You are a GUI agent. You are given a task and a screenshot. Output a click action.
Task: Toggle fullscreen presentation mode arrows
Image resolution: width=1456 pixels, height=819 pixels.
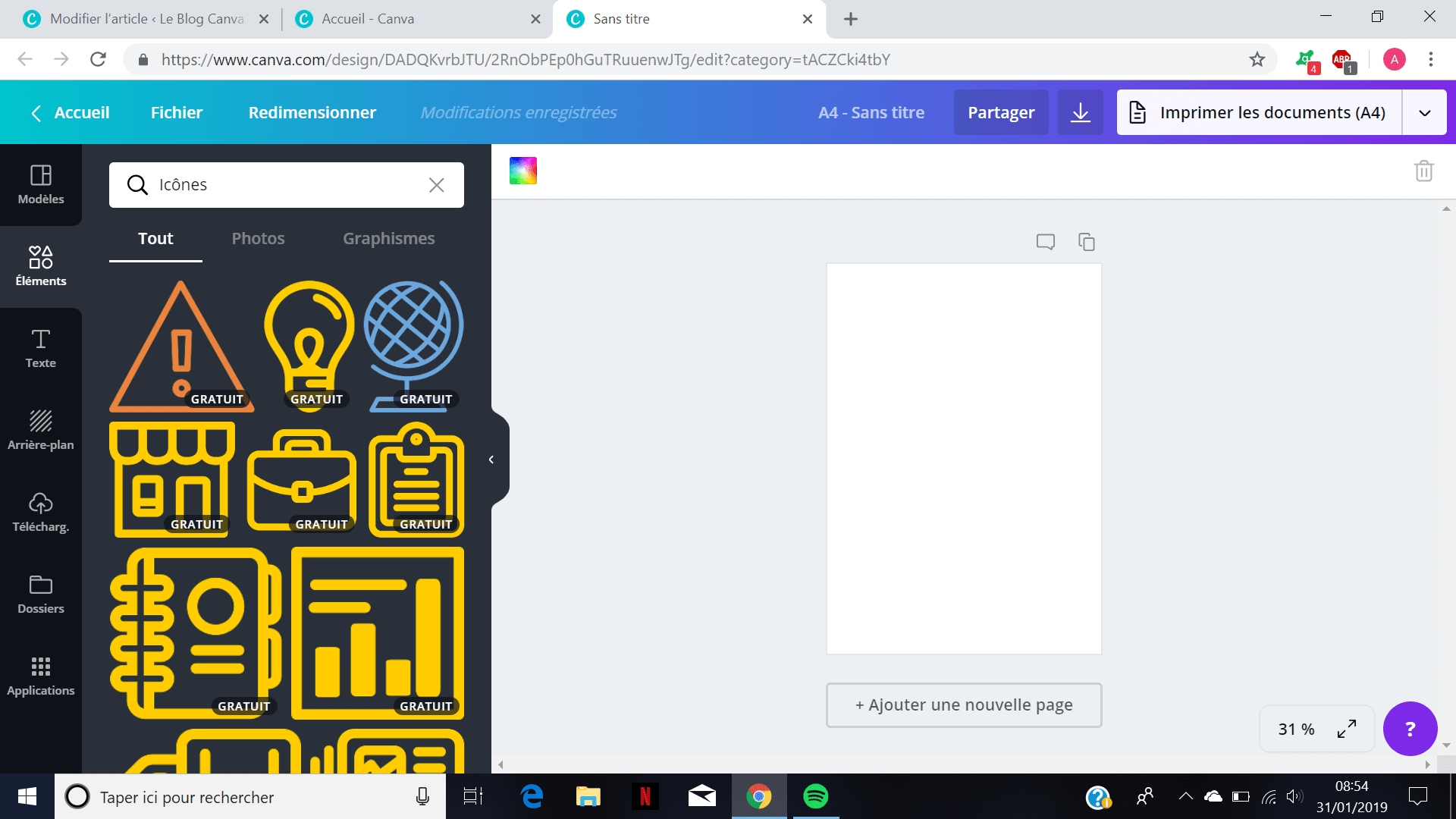1347,729
